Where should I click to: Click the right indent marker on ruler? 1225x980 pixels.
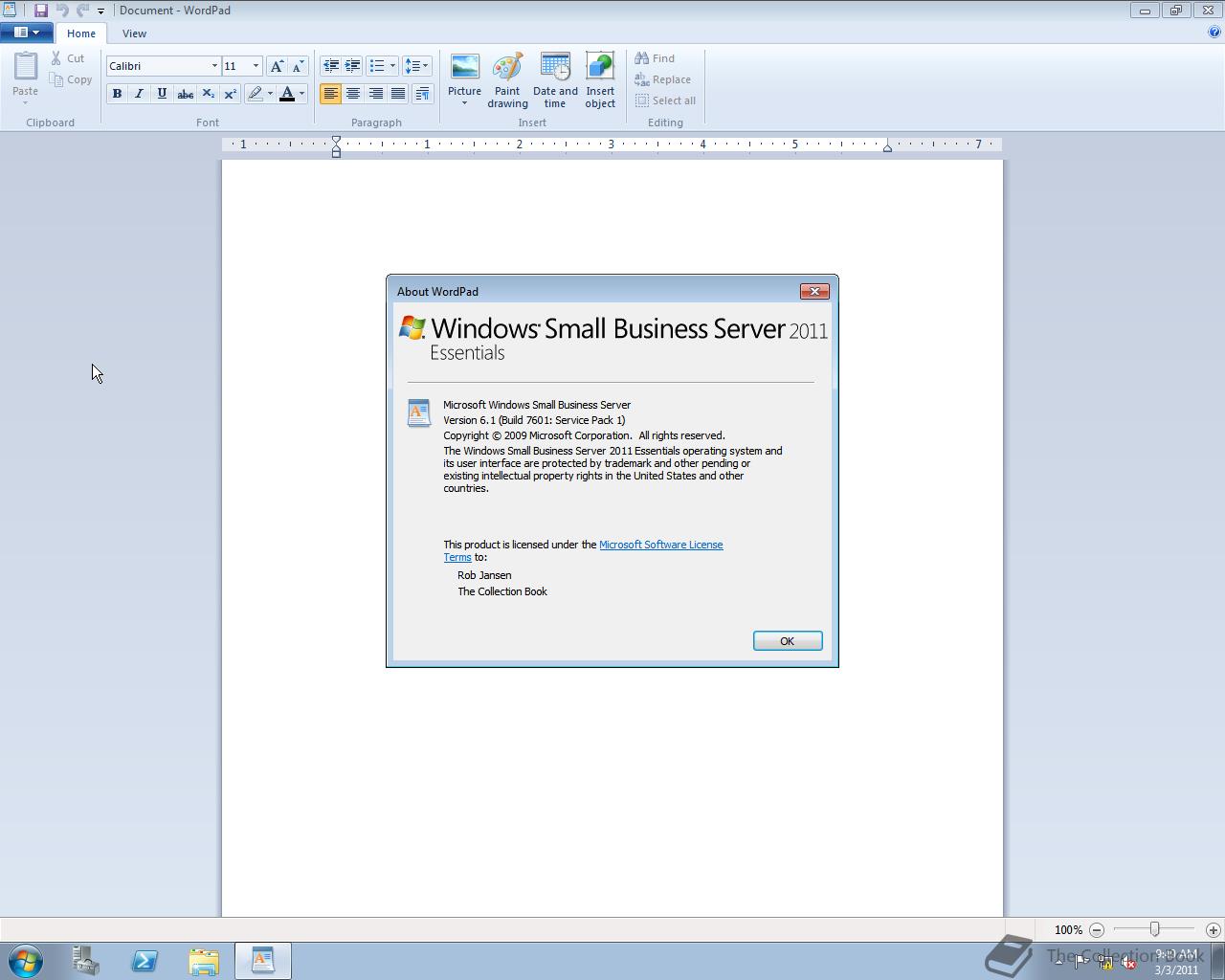pos(887,147)
